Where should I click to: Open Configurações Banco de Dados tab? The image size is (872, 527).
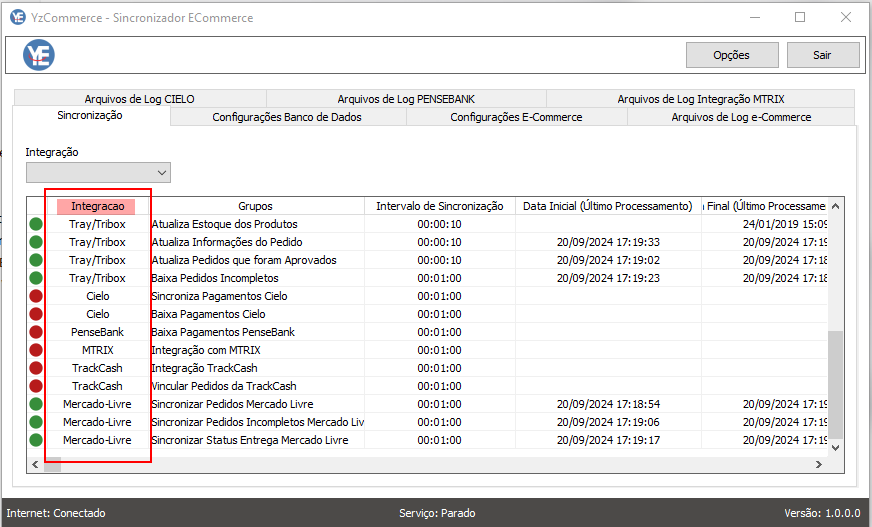click(287, 117)
